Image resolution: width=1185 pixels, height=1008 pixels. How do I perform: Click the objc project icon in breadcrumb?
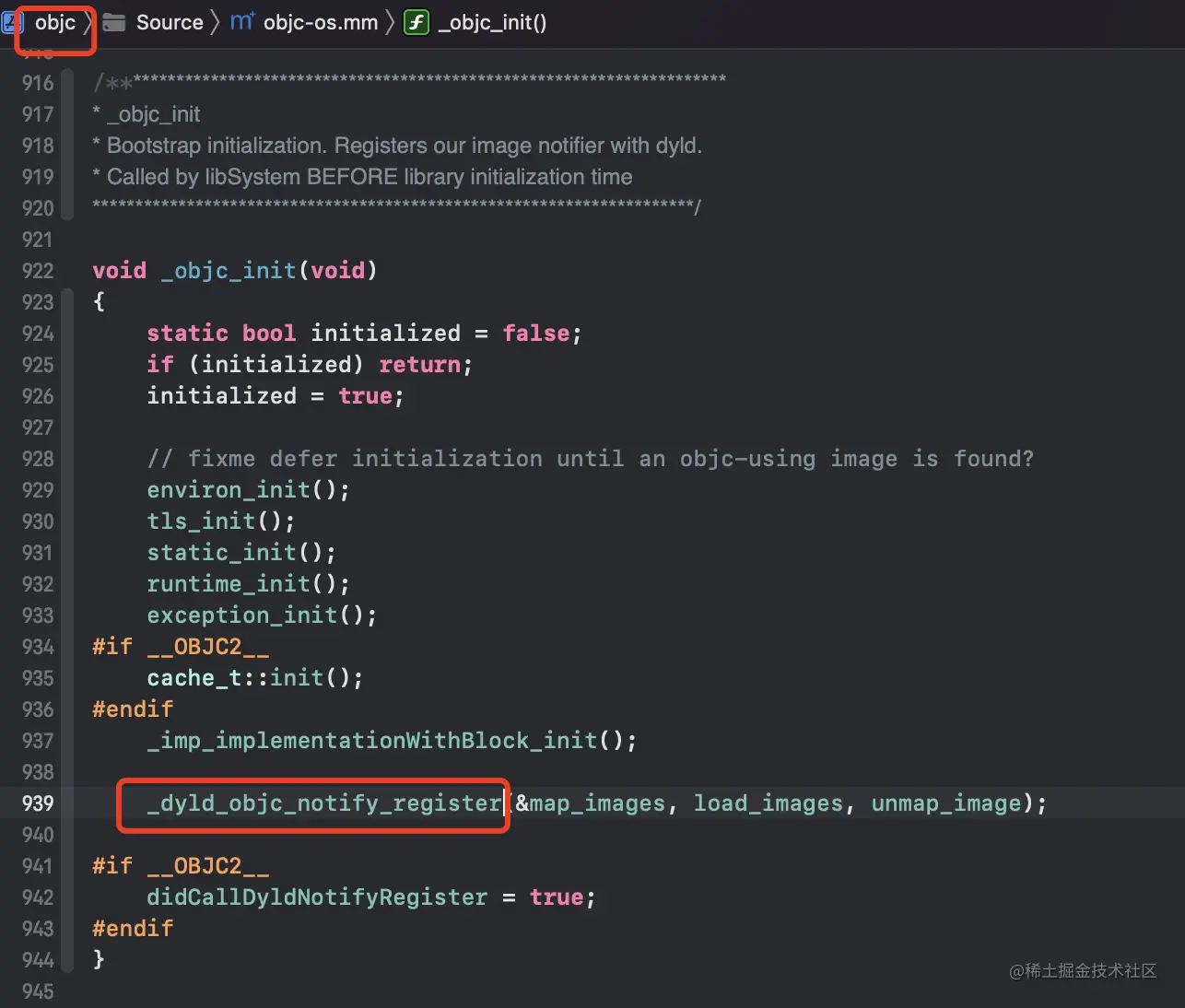[13, 22]
